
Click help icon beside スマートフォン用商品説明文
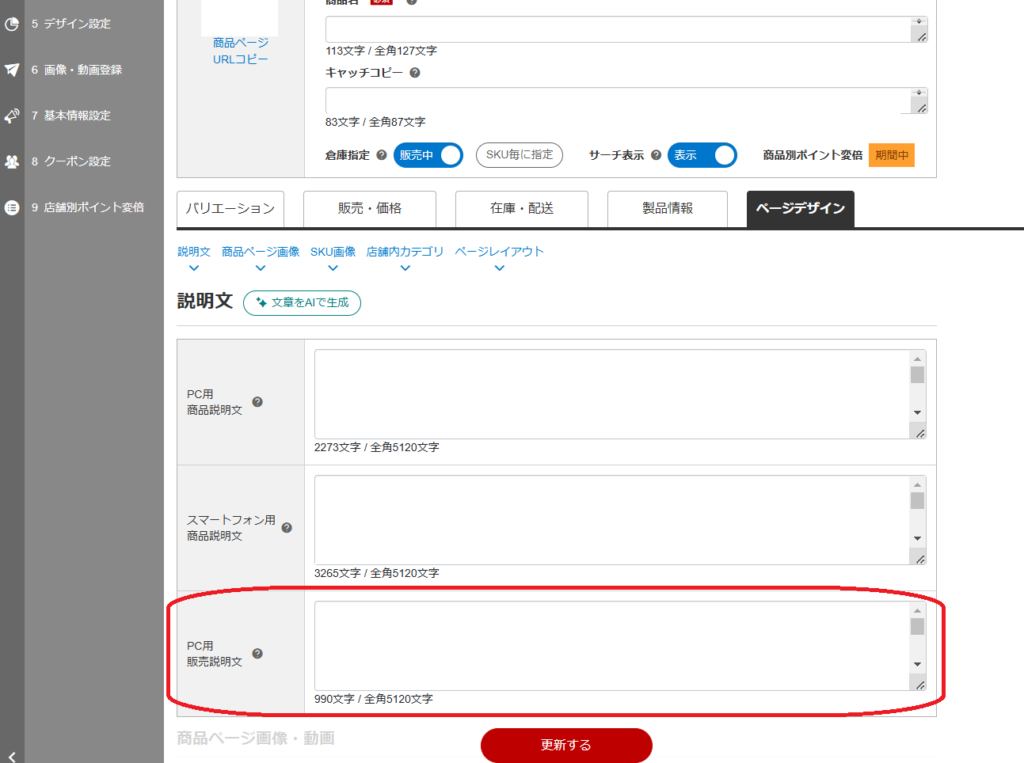287,528
